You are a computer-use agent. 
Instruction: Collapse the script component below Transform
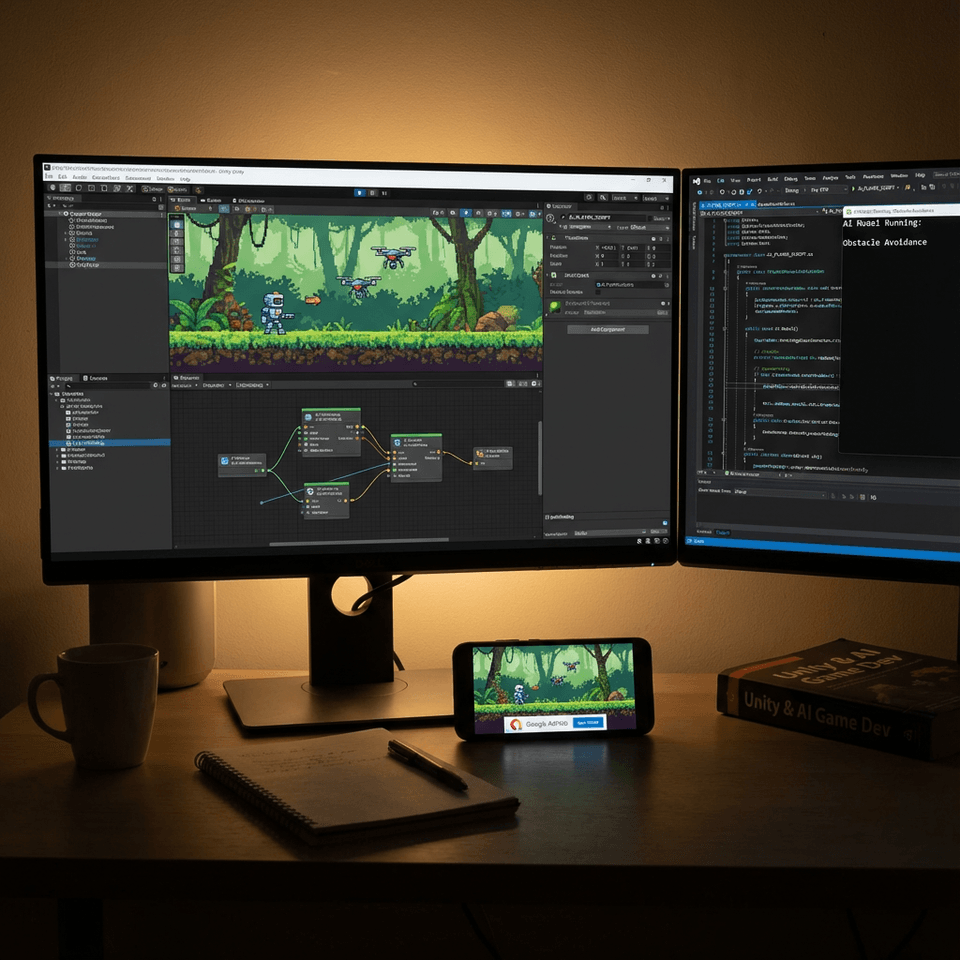click(x=547, y=276)
